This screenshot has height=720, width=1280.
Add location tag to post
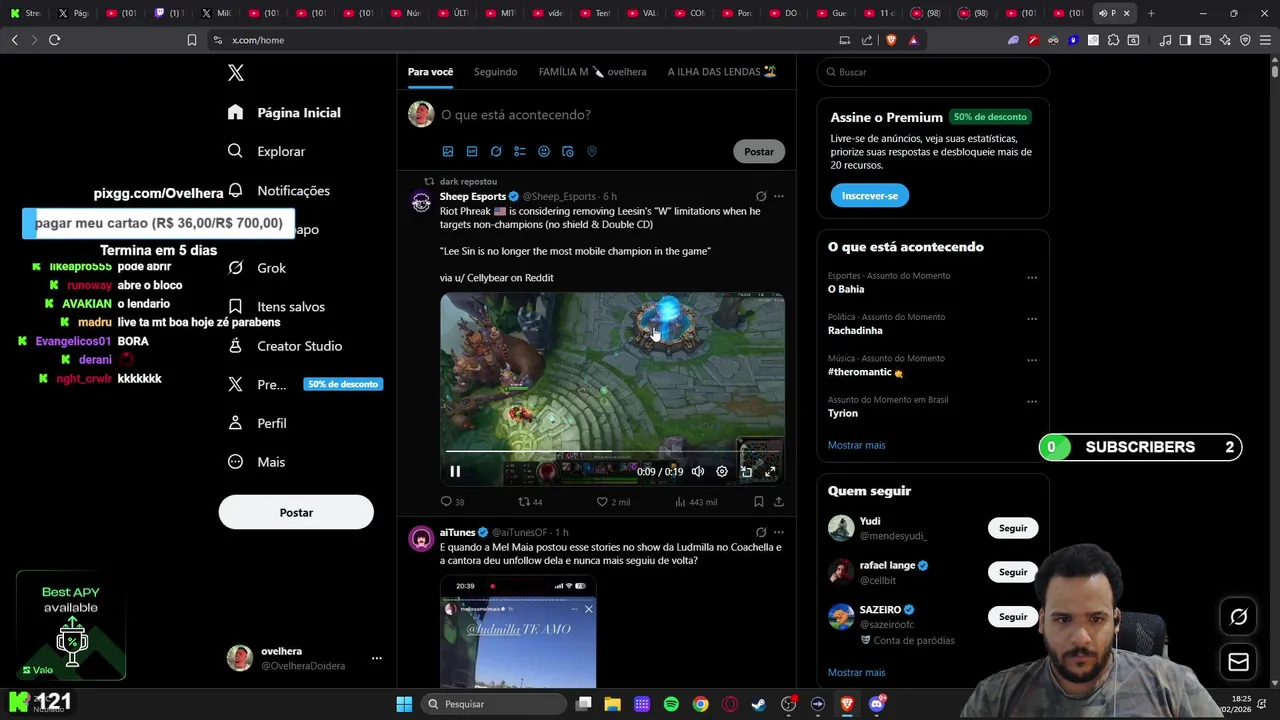pyautogui.click(x=592, y=152)
